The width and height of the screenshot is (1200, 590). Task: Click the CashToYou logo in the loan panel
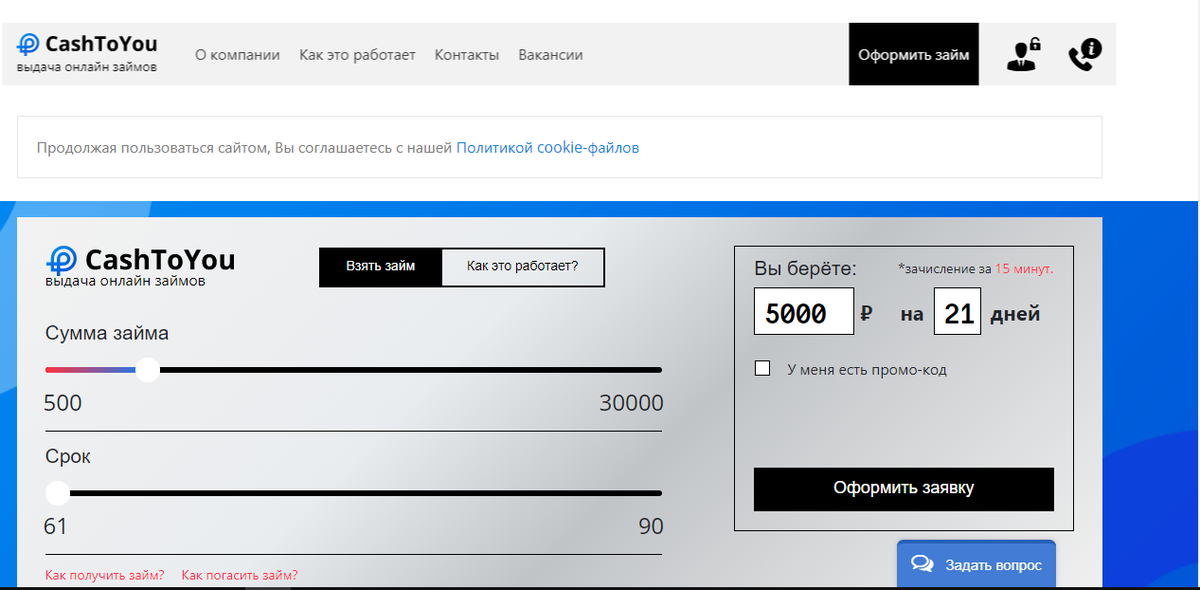(x=140, y=266)
